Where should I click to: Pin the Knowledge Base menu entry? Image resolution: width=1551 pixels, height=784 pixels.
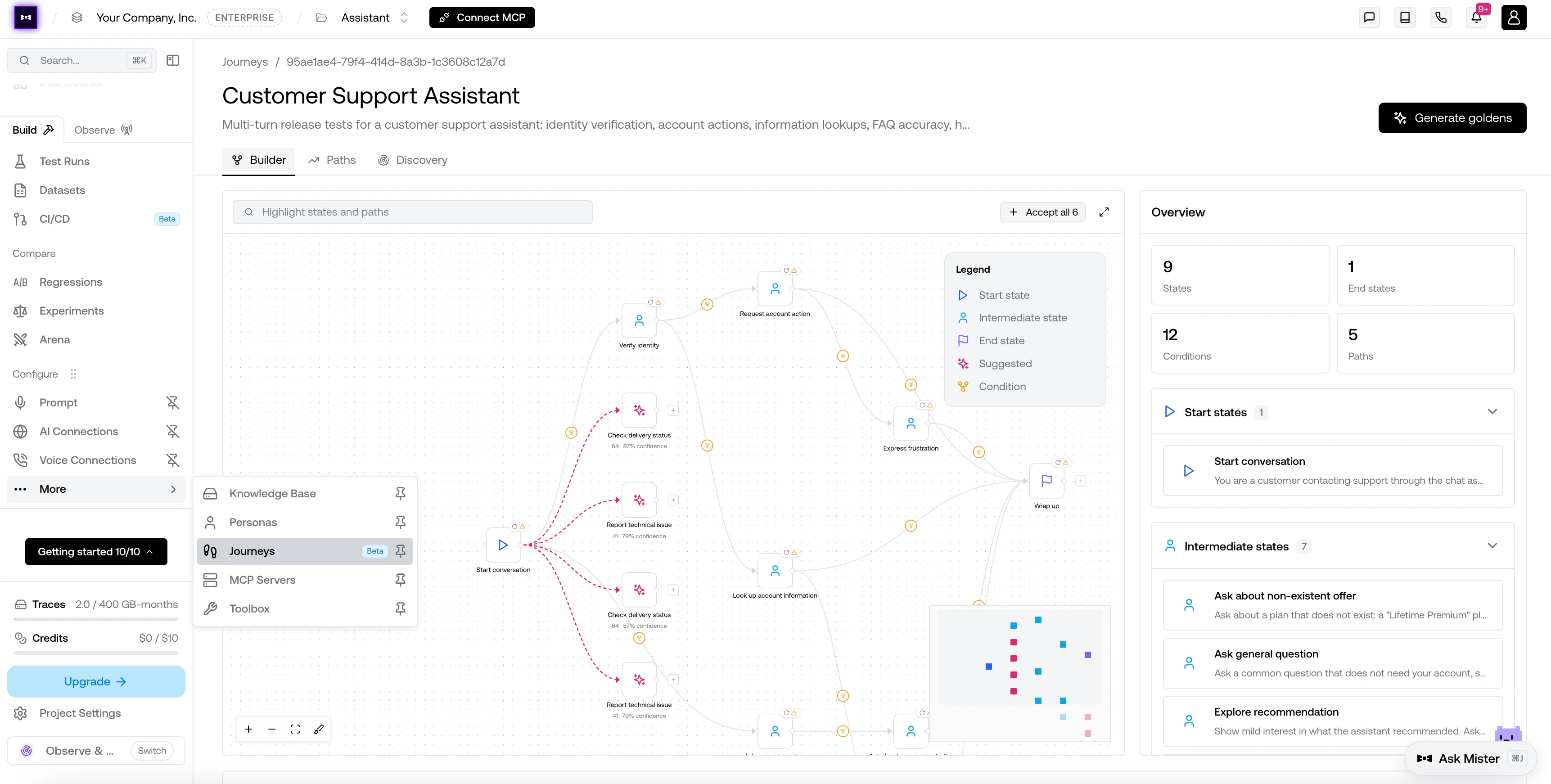(x=401, y=493)
